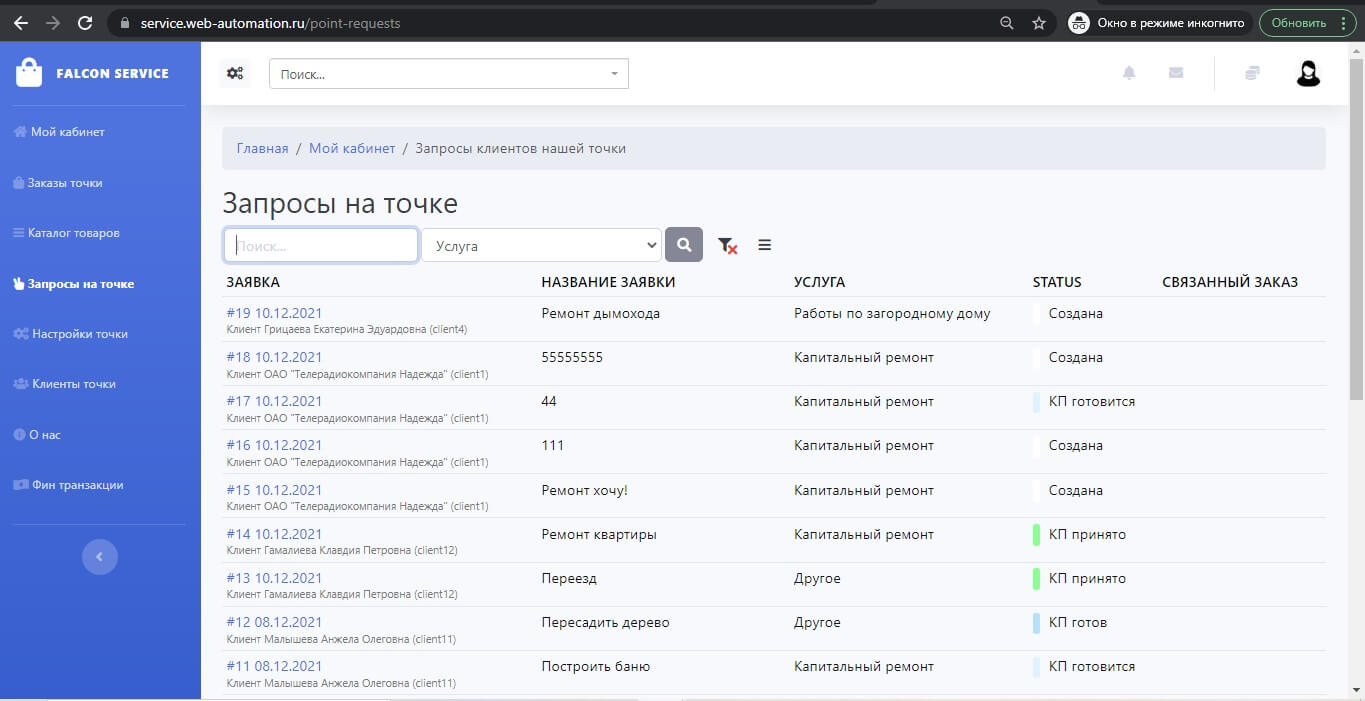Click the Мой кабинет breadcrumb link
Viewport: 1365px width, 701px height.
[x=352, y=148]
